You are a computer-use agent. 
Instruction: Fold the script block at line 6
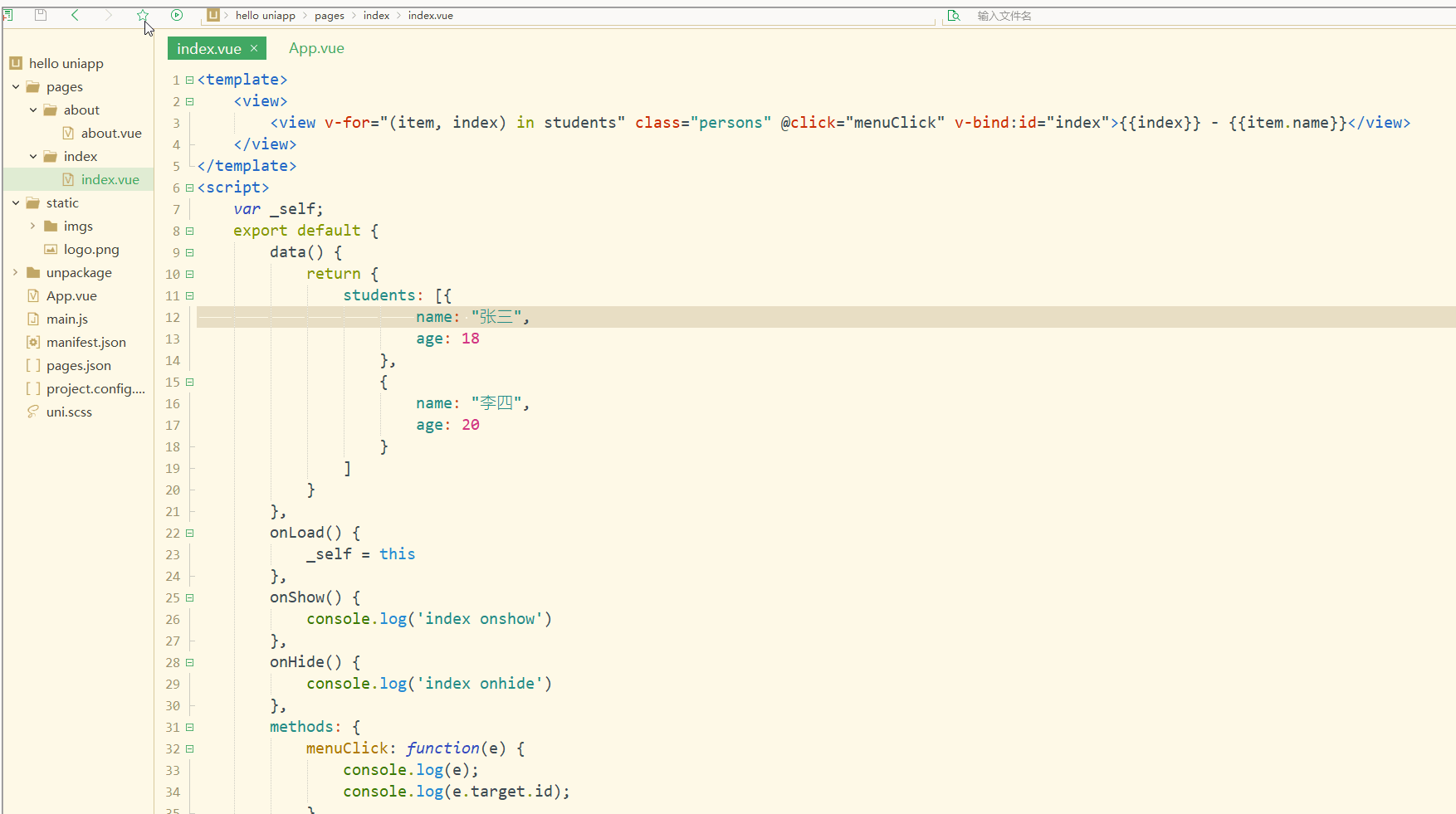tap(189, 188)
